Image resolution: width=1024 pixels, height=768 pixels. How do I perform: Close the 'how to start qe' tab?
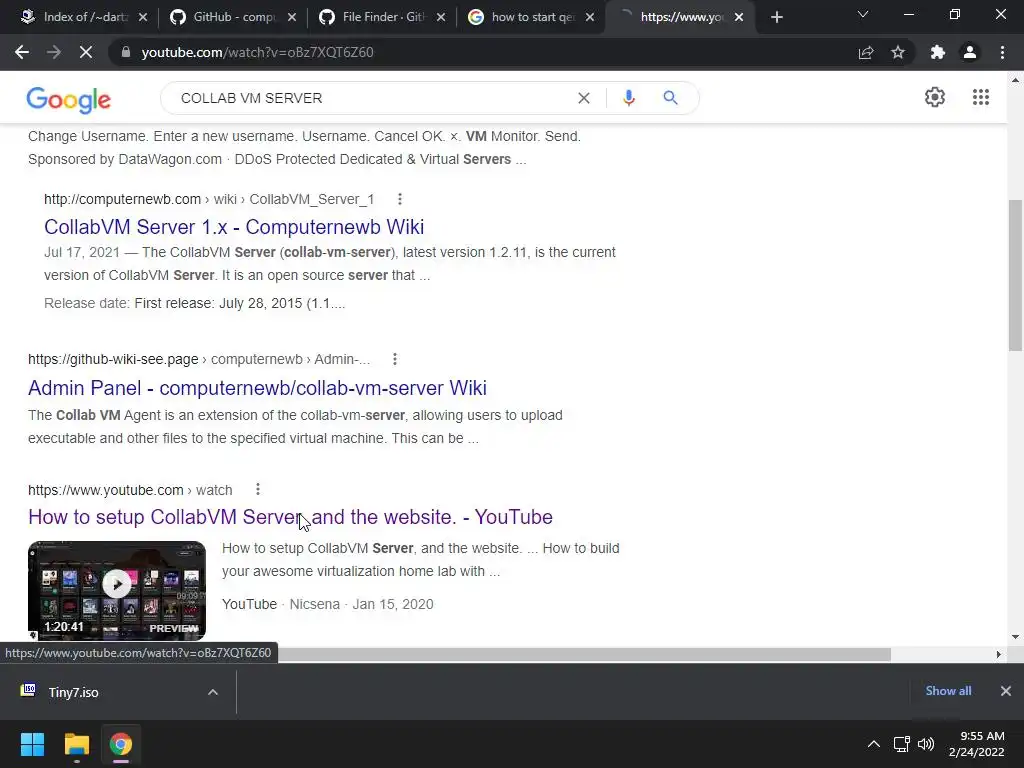click(590, 18)
